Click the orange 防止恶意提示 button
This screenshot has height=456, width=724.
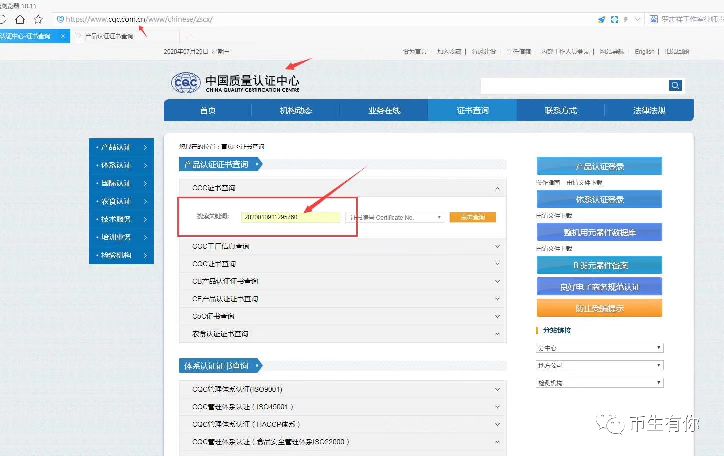[x=599, y=308]
